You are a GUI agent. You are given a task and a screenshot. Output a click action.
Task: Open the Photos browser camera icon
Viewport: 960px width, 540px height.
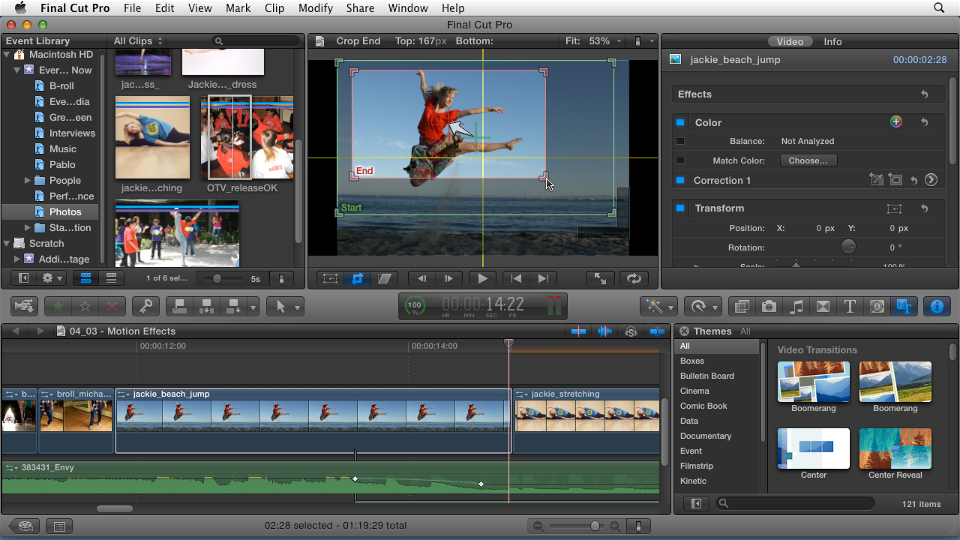click(769, 306)
